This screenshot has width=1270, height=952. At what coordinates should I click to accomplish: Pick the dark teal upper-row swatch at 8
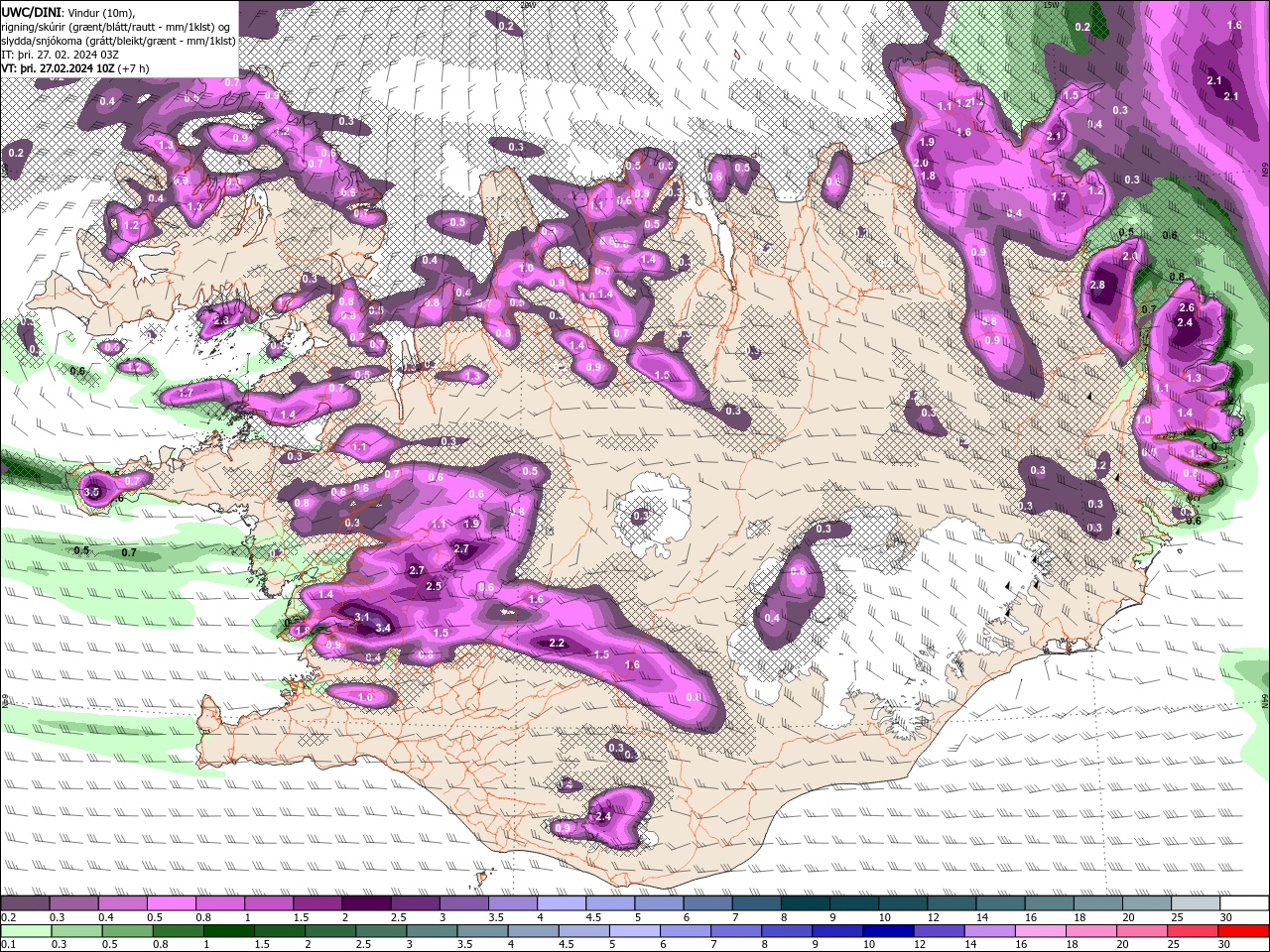coord(806,903)
